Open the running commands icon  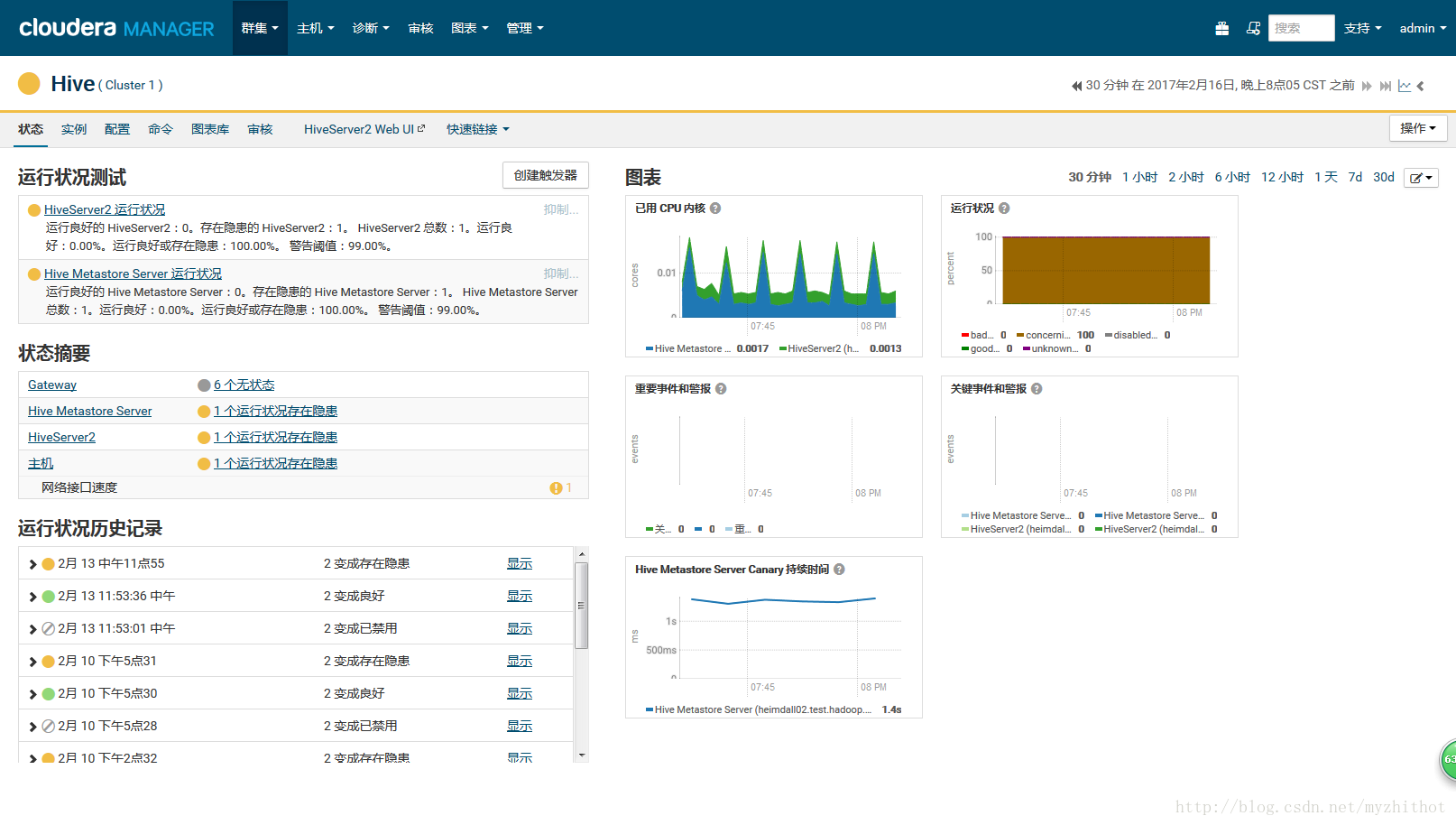coord(1253,28)
